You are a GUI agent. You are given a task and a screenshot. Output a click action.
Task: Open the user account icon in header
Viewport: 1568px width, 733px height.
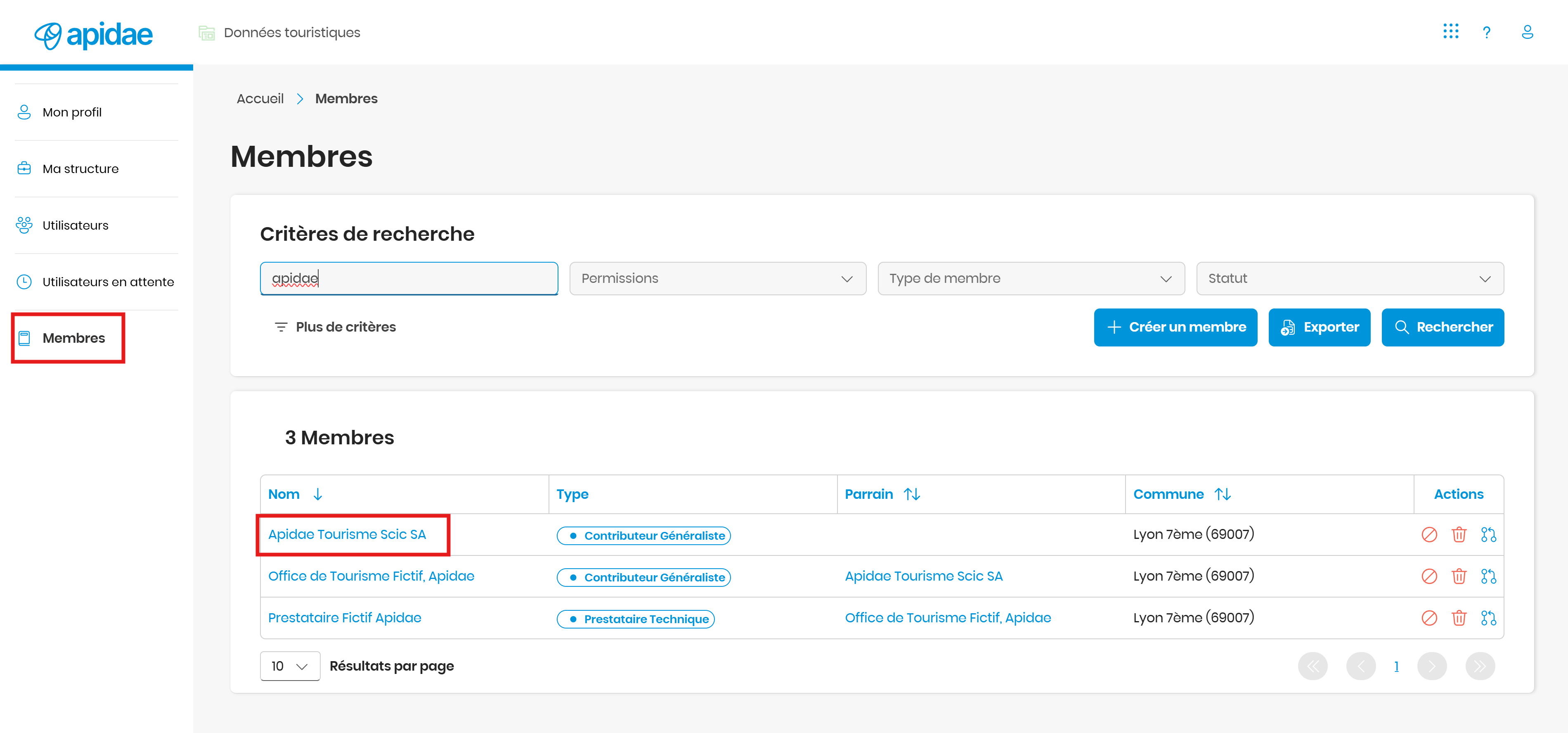(x=1527, y=32)
